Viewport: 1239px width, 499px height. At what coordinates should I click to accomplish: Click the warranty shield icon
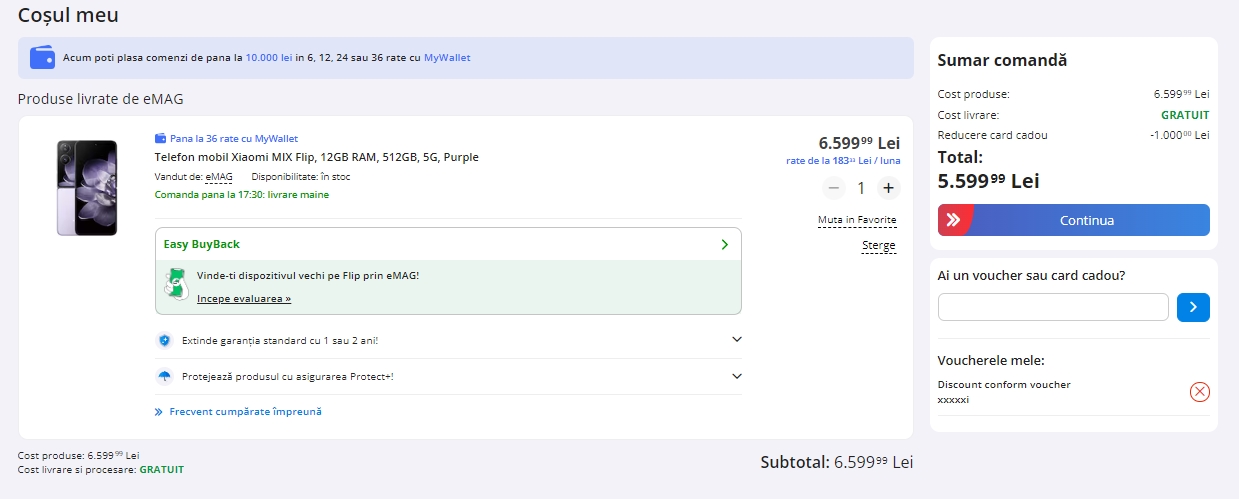[x=164, y=340]
